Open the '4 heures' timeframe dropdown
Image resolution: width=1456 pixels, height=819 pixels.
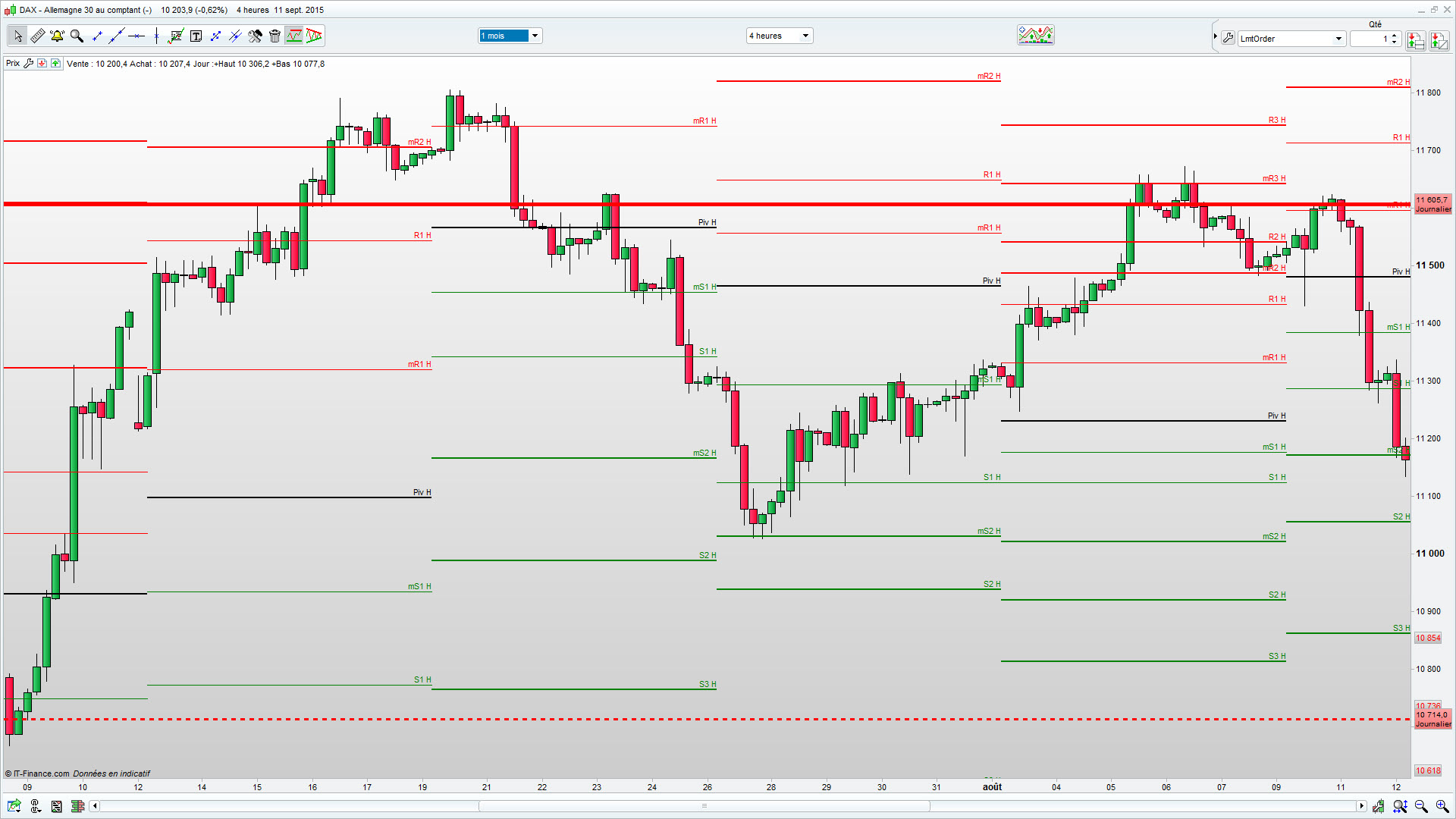(805, 36)
